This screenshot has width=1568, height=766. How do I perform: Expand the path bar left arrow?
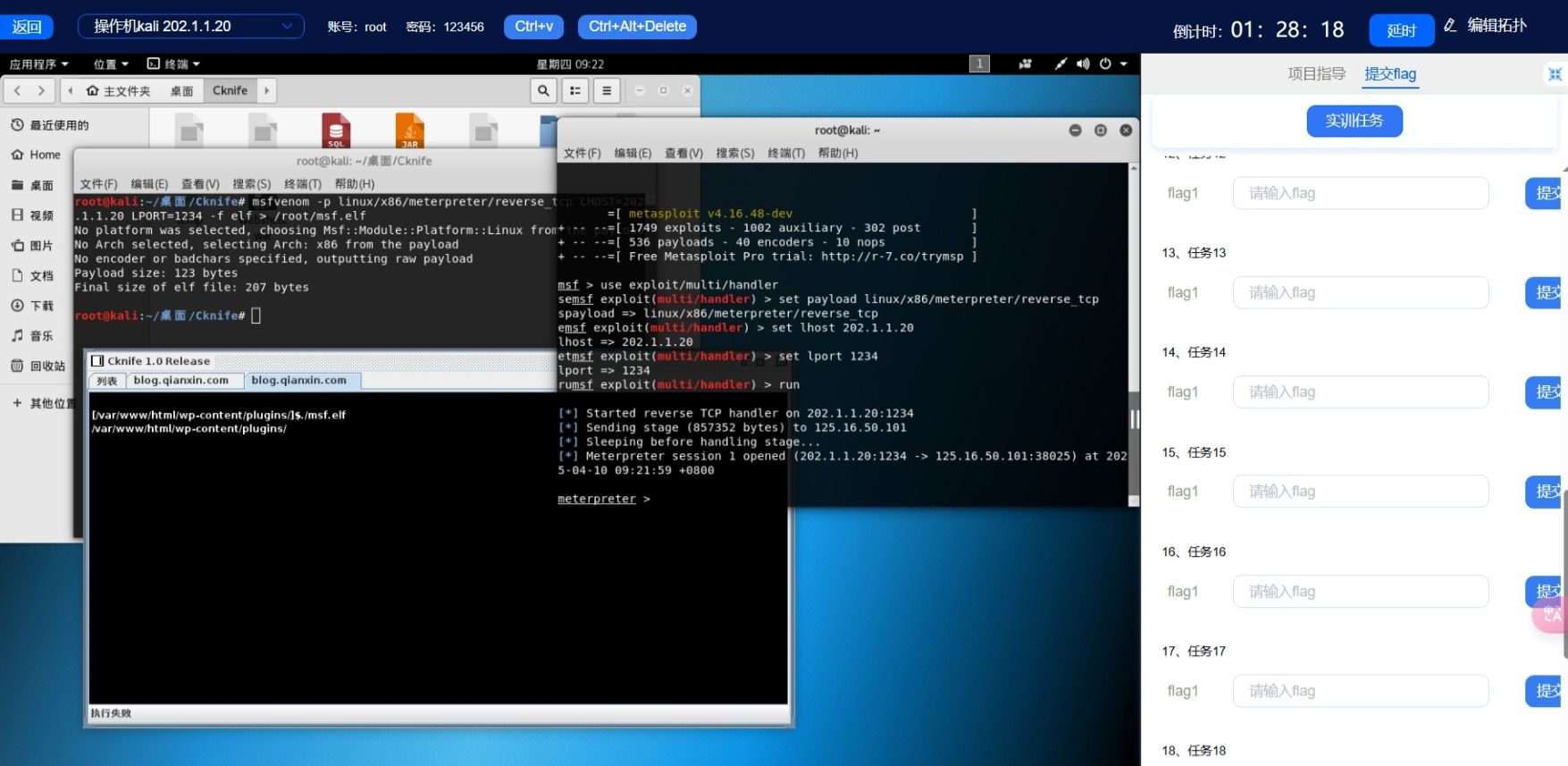tap(71, 90)
